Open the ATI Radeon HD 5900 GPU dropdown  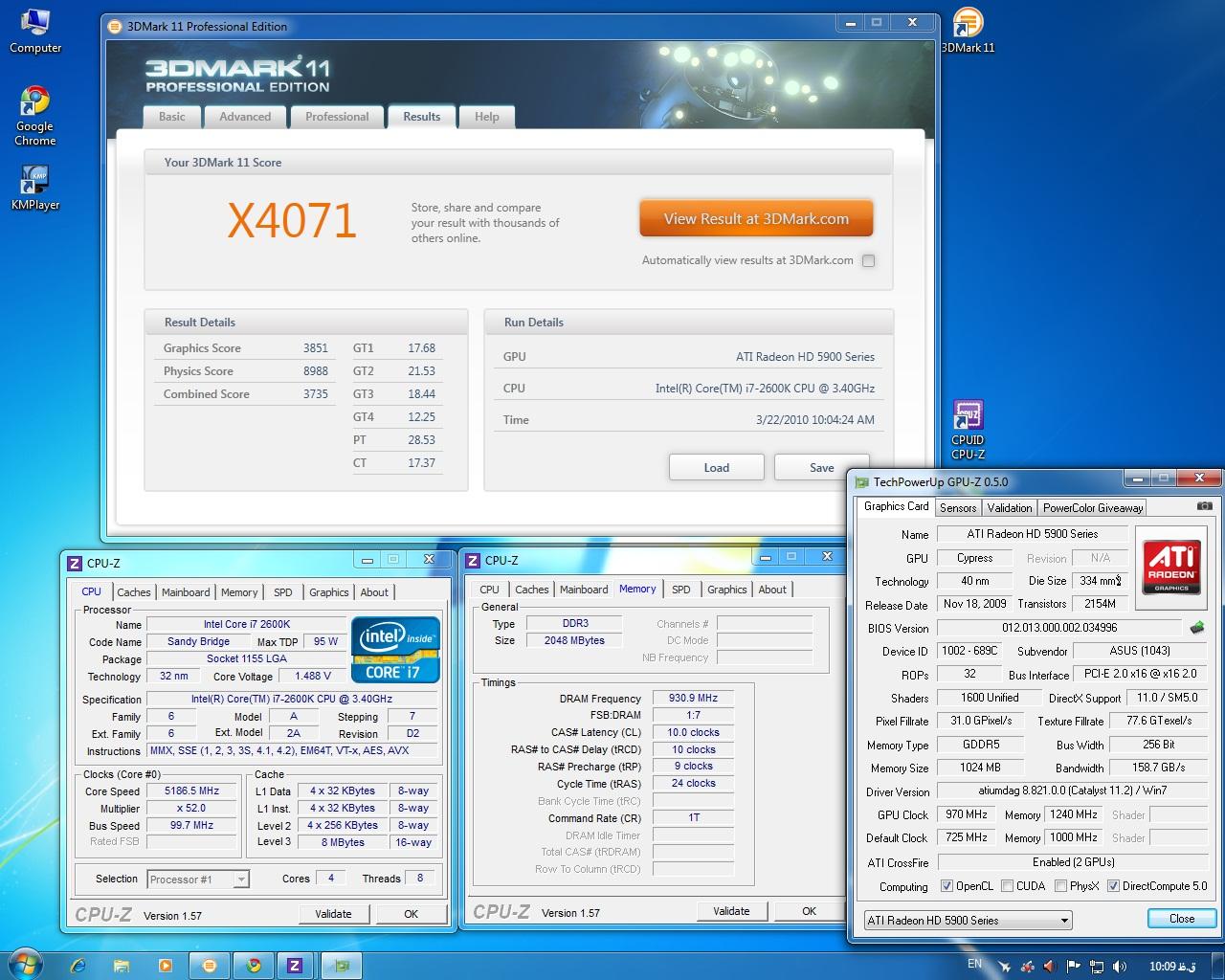pos(968,920)
